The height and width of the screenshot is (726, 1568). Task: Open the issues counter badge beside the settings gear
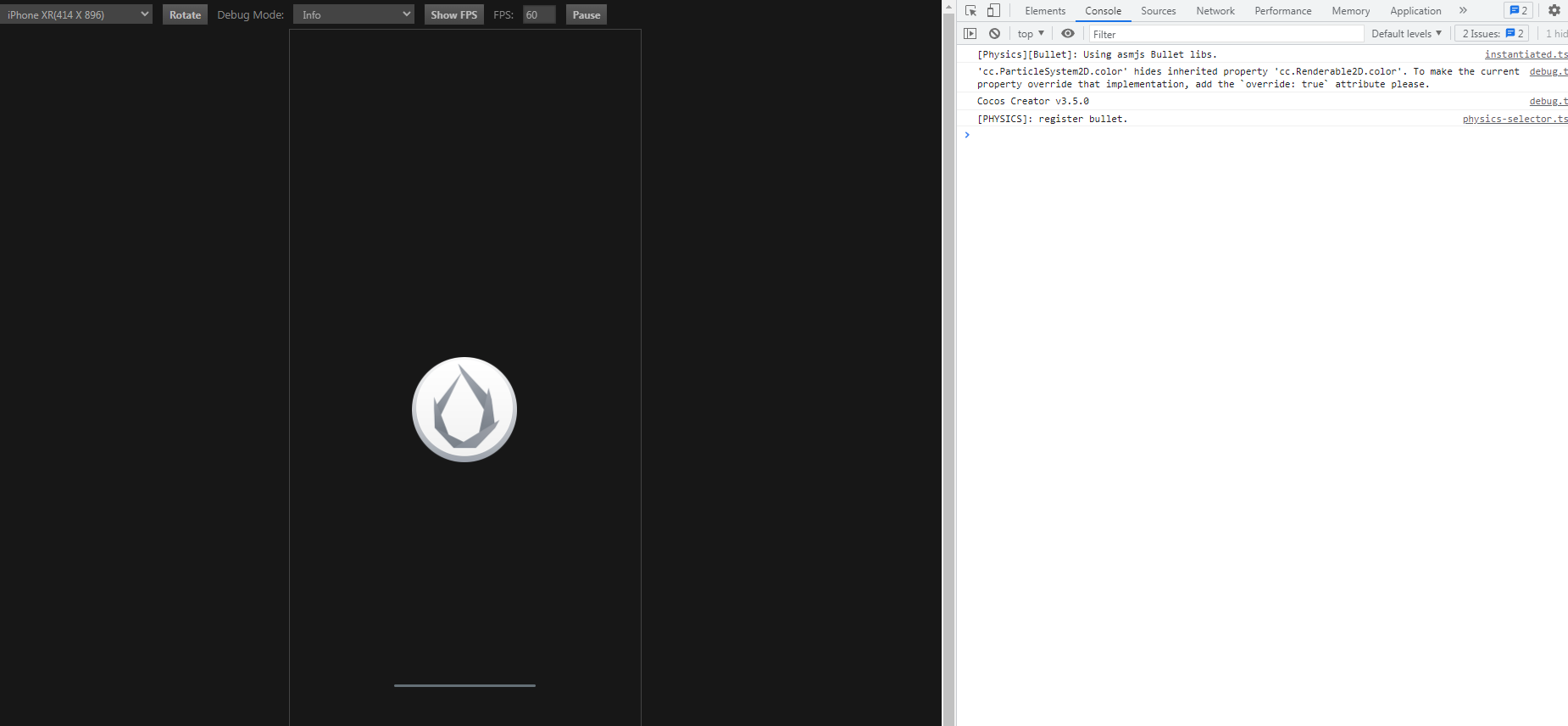click(1518, 11)
